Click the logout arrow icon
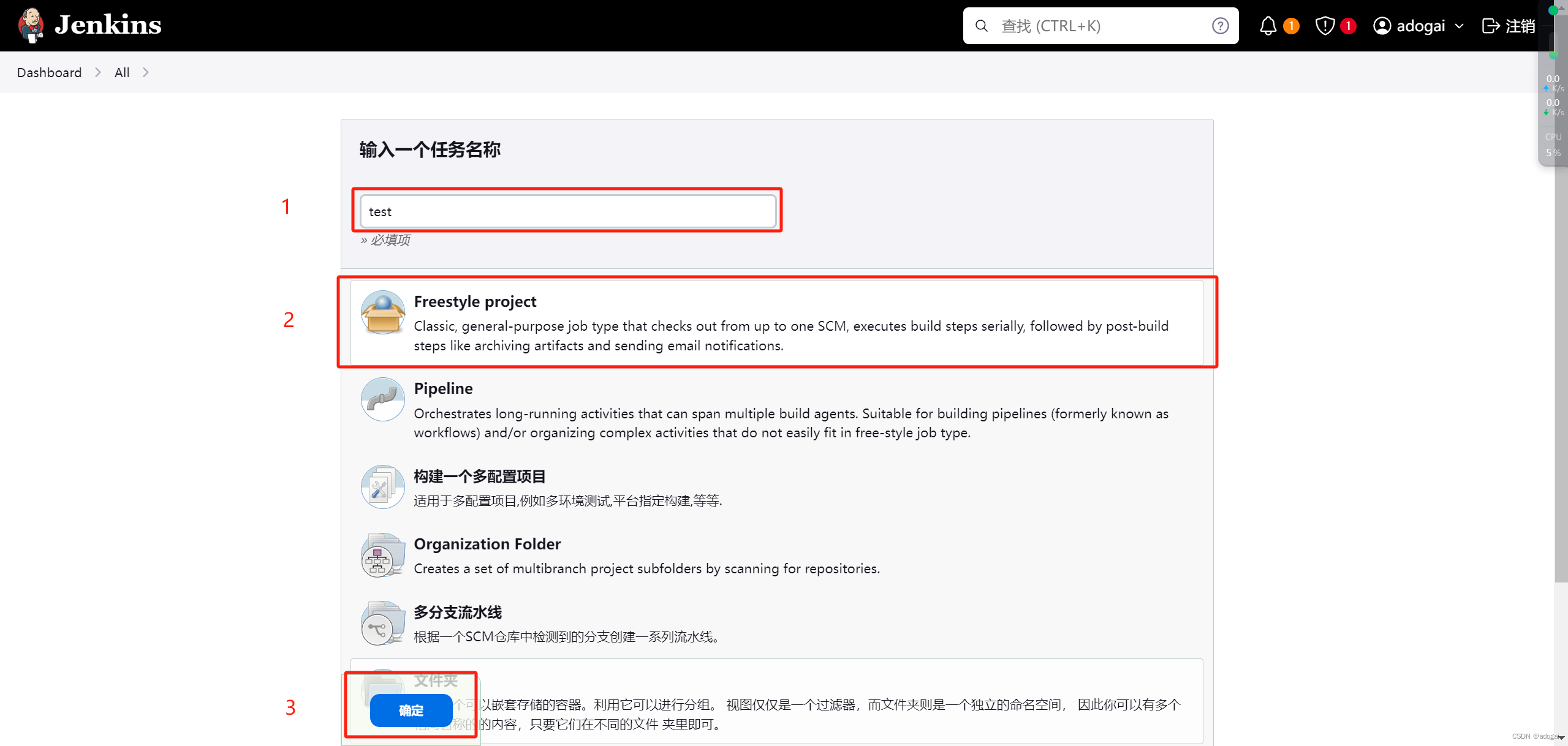 point(1490,26)
